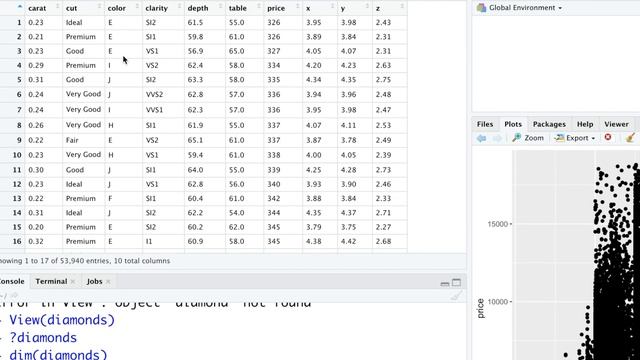Screen dimensions: 640x360
Task: Open the Files tab
Action: click(x=485, y=124)
